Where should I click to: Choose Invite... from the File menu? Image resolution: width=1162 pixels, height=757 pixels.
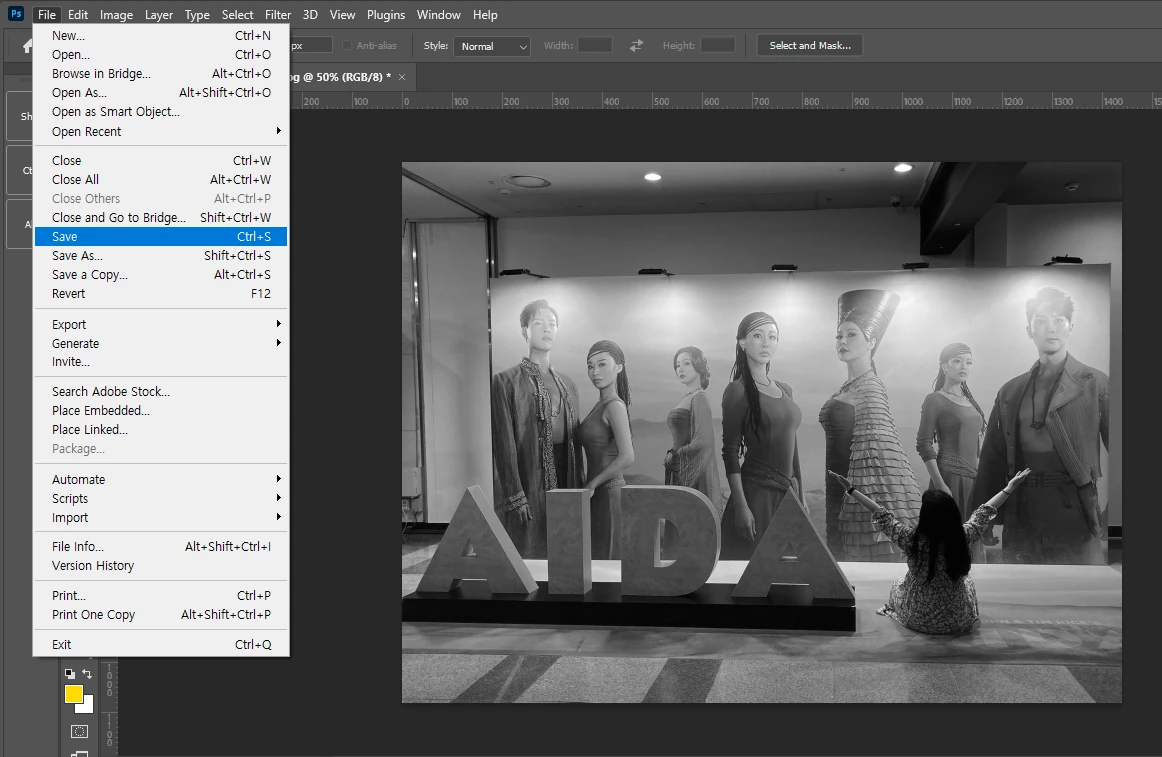pos(161,362)
